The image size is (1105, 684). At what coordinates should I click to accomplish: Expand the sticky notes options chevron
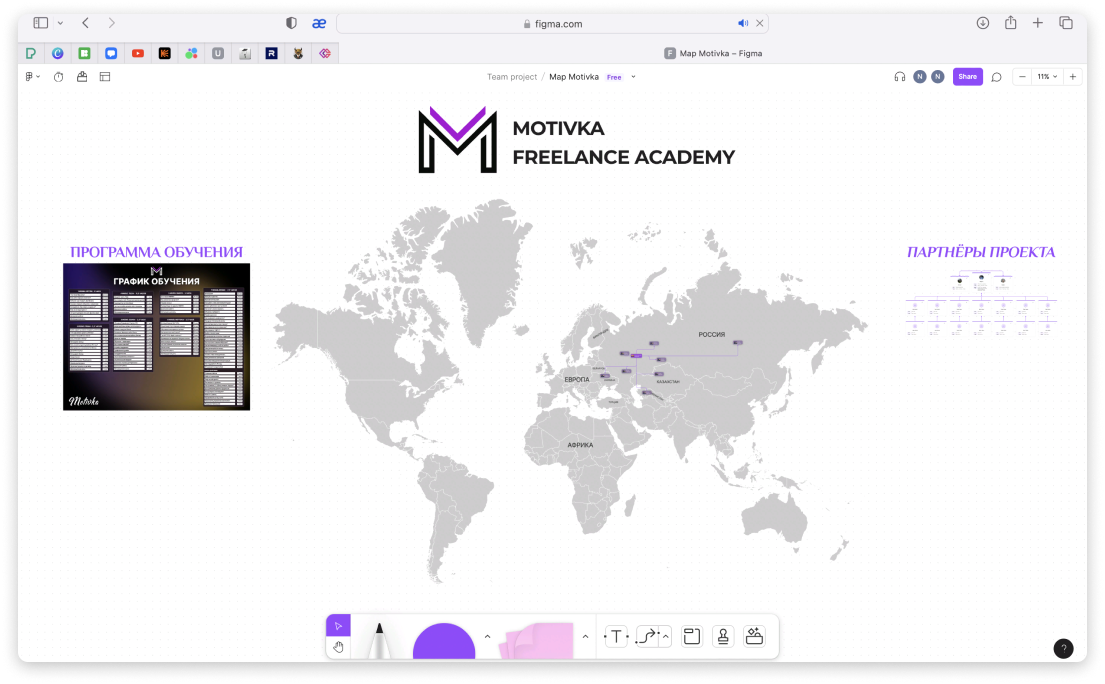[585, 637]
